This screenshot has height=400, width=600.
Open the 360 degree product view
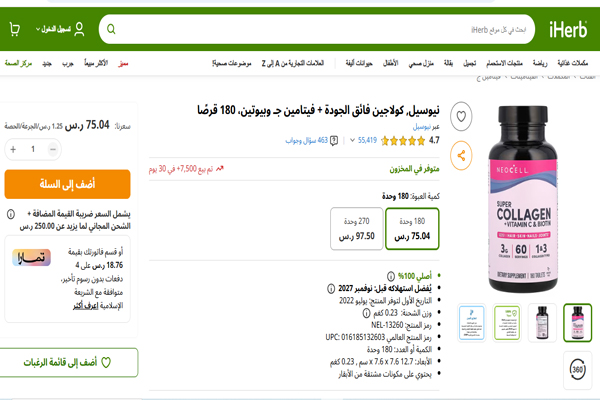[577, 370]
